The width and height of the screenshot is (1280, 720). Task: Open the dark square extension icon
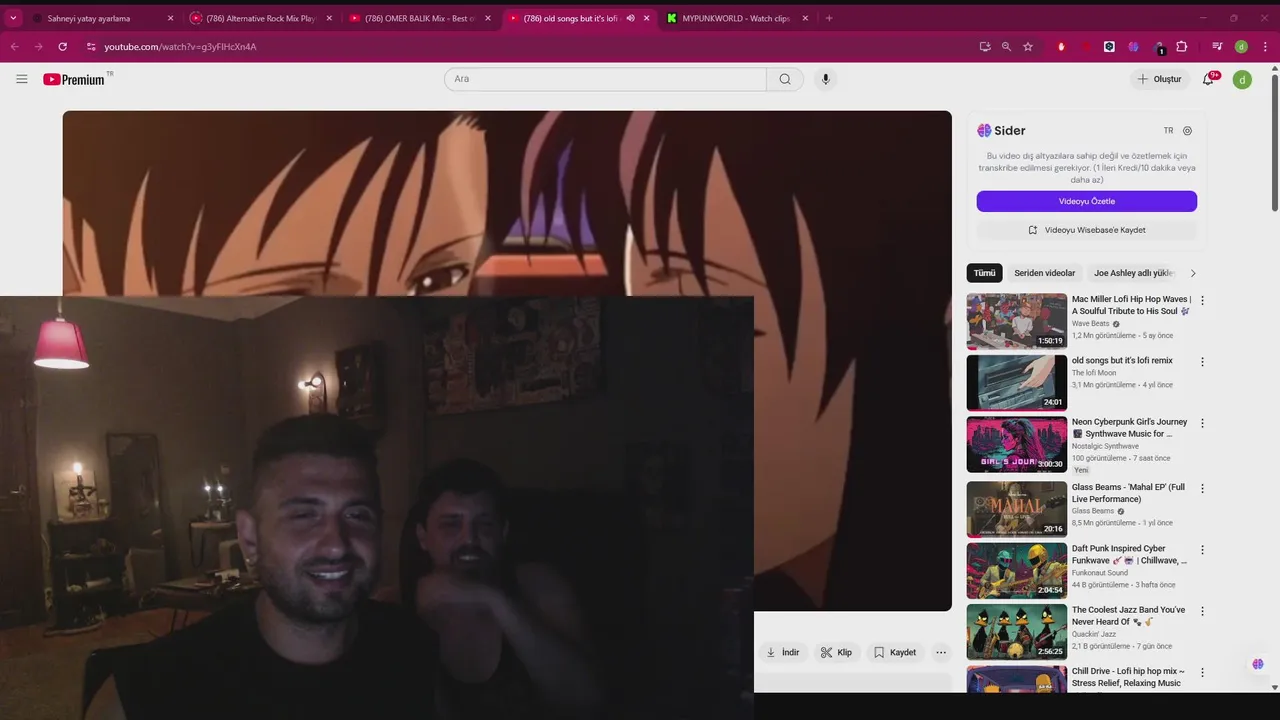tap(1109, 46)
